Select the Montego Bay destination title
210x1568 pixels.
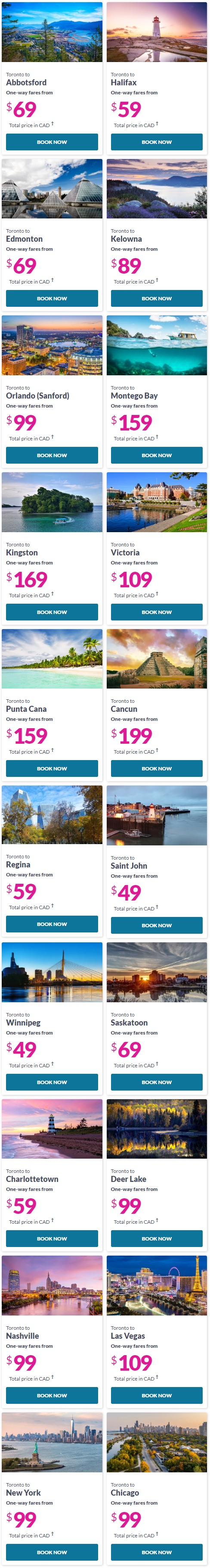coord(134,396)
